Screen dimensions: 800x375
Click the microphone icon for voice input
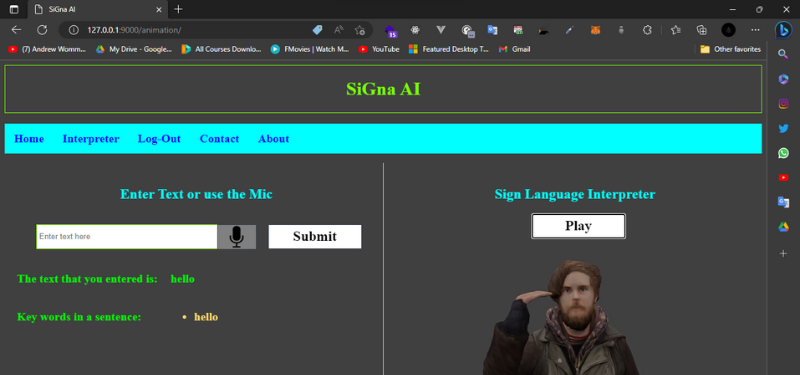[236, 237]
